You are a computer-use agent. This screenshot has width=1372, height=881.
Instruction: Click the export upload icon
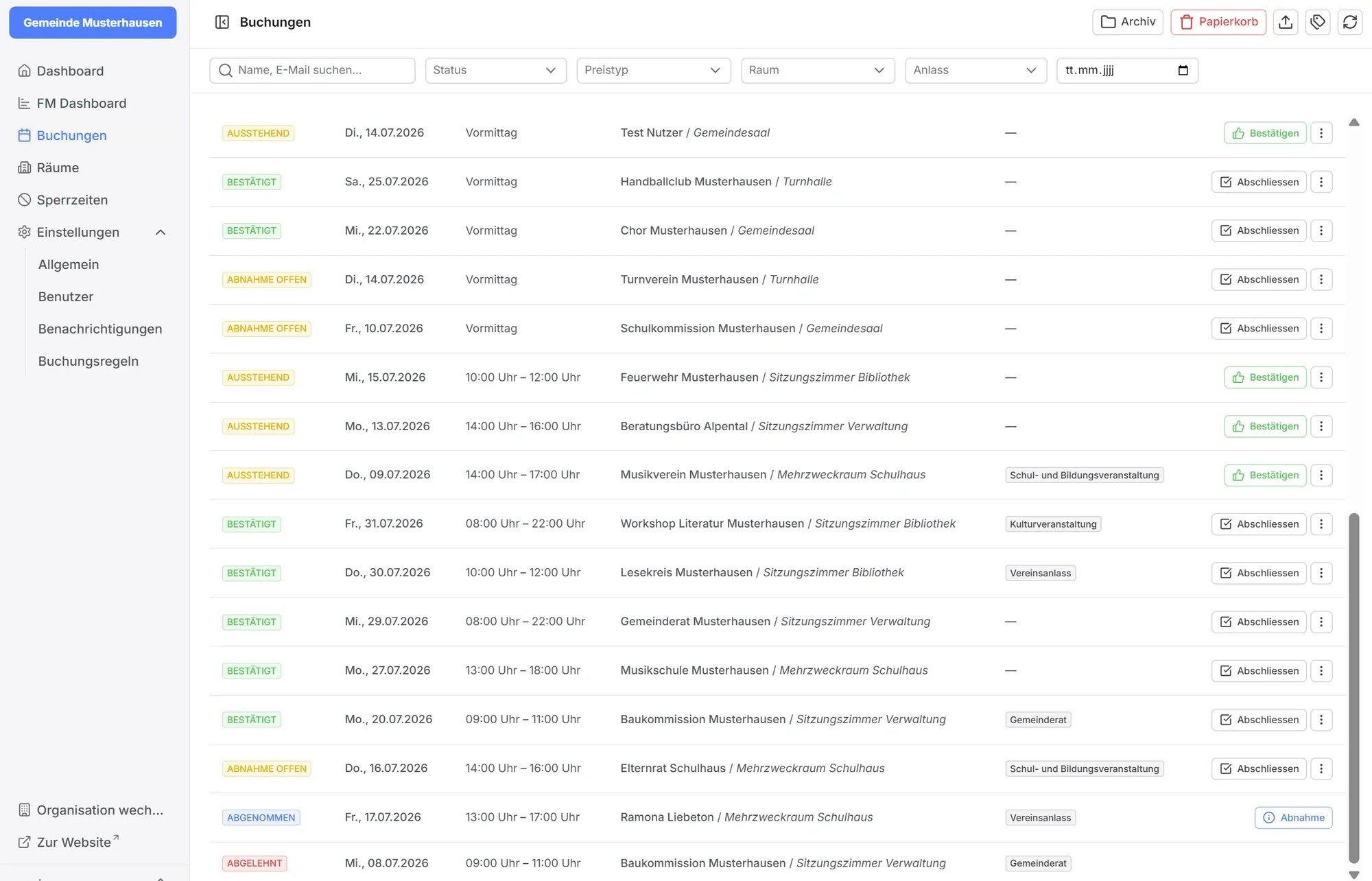(1286, 22)
